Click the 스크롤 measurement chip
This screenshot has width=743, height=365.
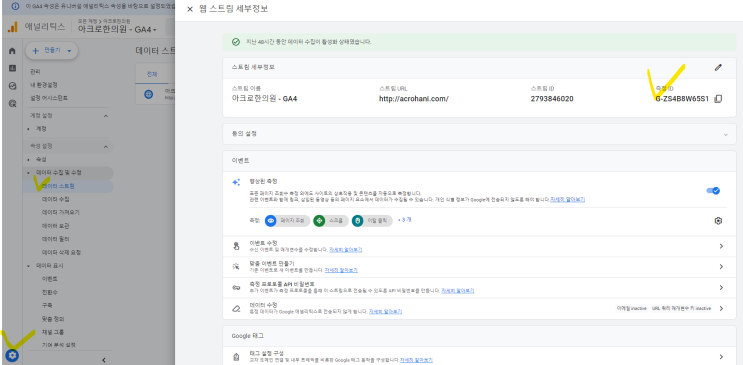[331, 220]
